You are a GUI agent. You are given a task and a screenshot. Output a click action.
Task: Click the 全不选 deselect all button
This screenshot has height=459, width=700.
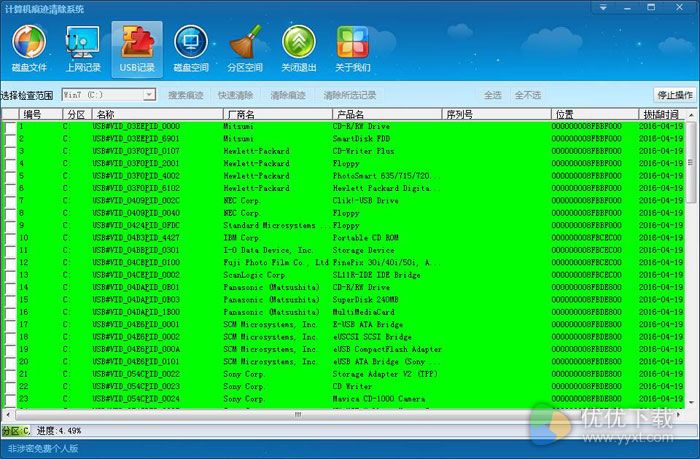point(528,95)
